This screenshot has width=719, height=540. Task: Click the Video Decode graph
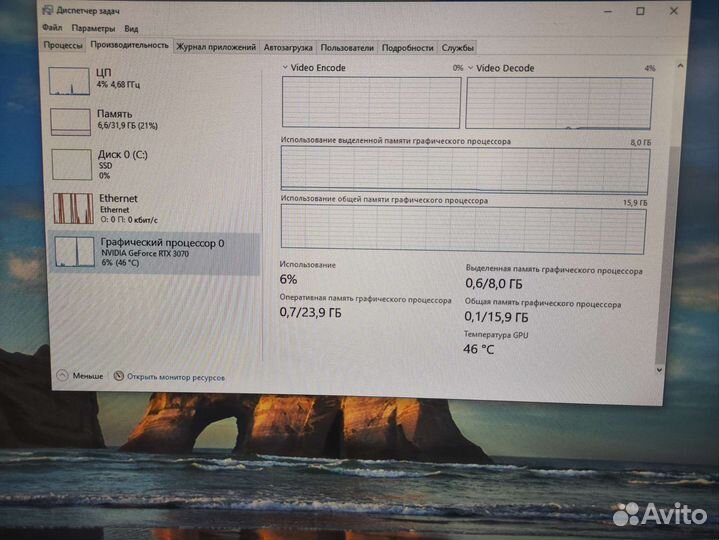[x=559, y=103]
